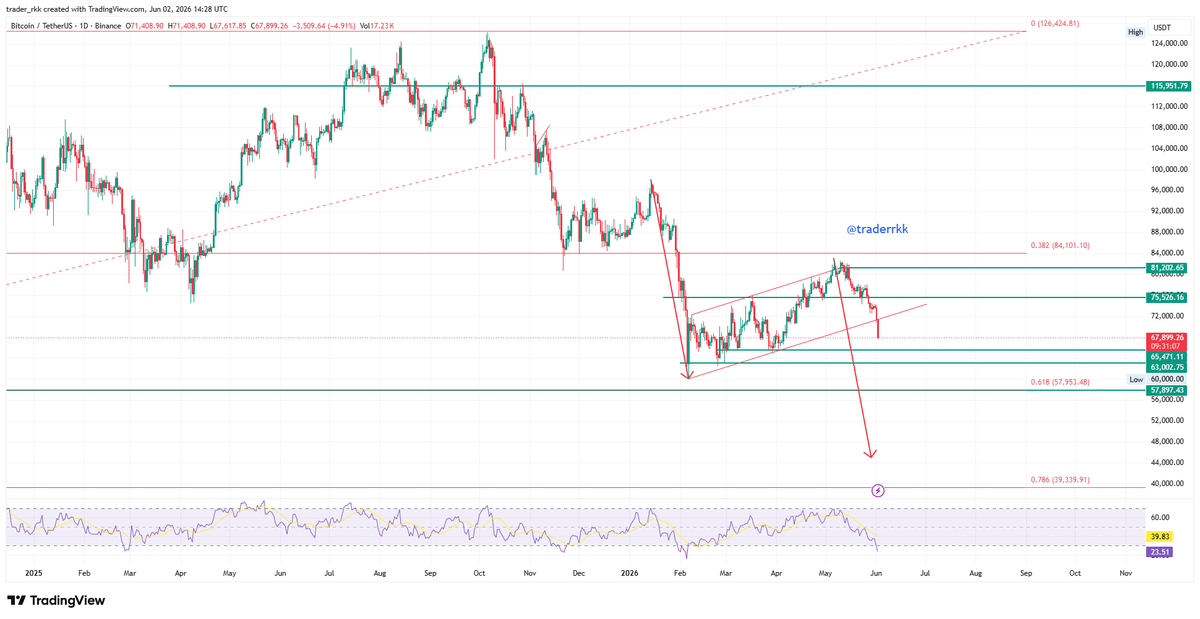Screen dimensions: 1200x619
Task: Select the 75,526.16 price level label
Action: click(1168, 297)
